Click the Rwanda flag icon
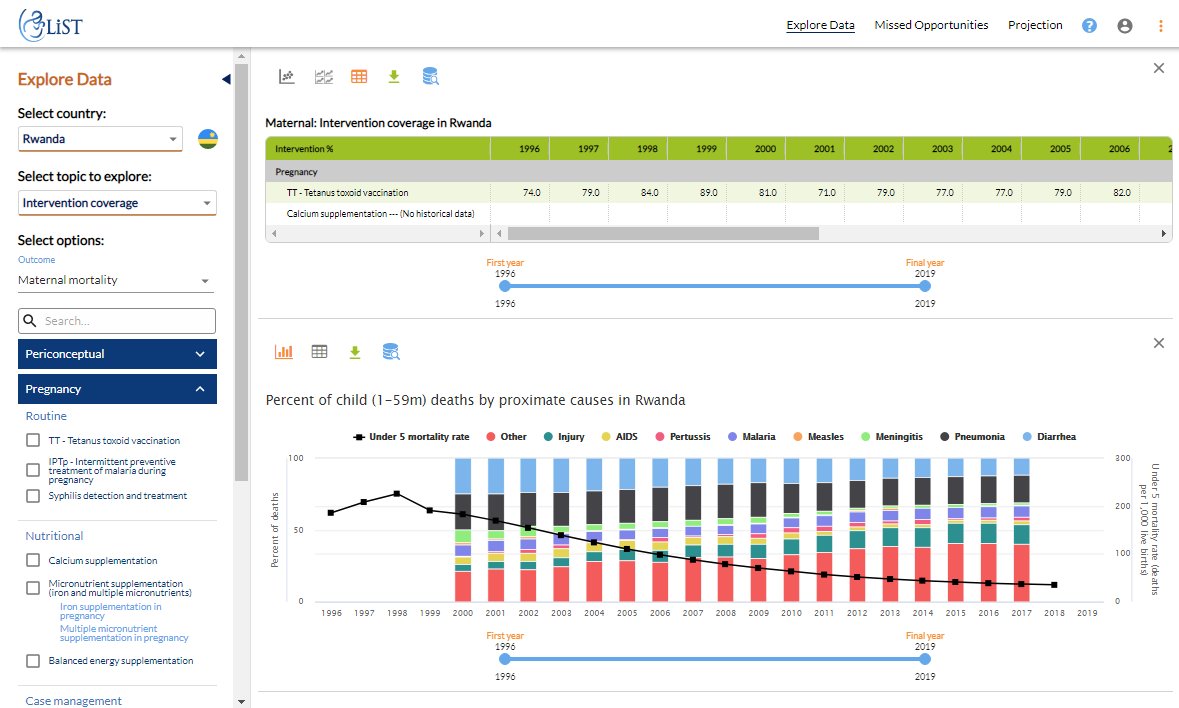This screenshot has height=708, width=1179. coord(208,139)
